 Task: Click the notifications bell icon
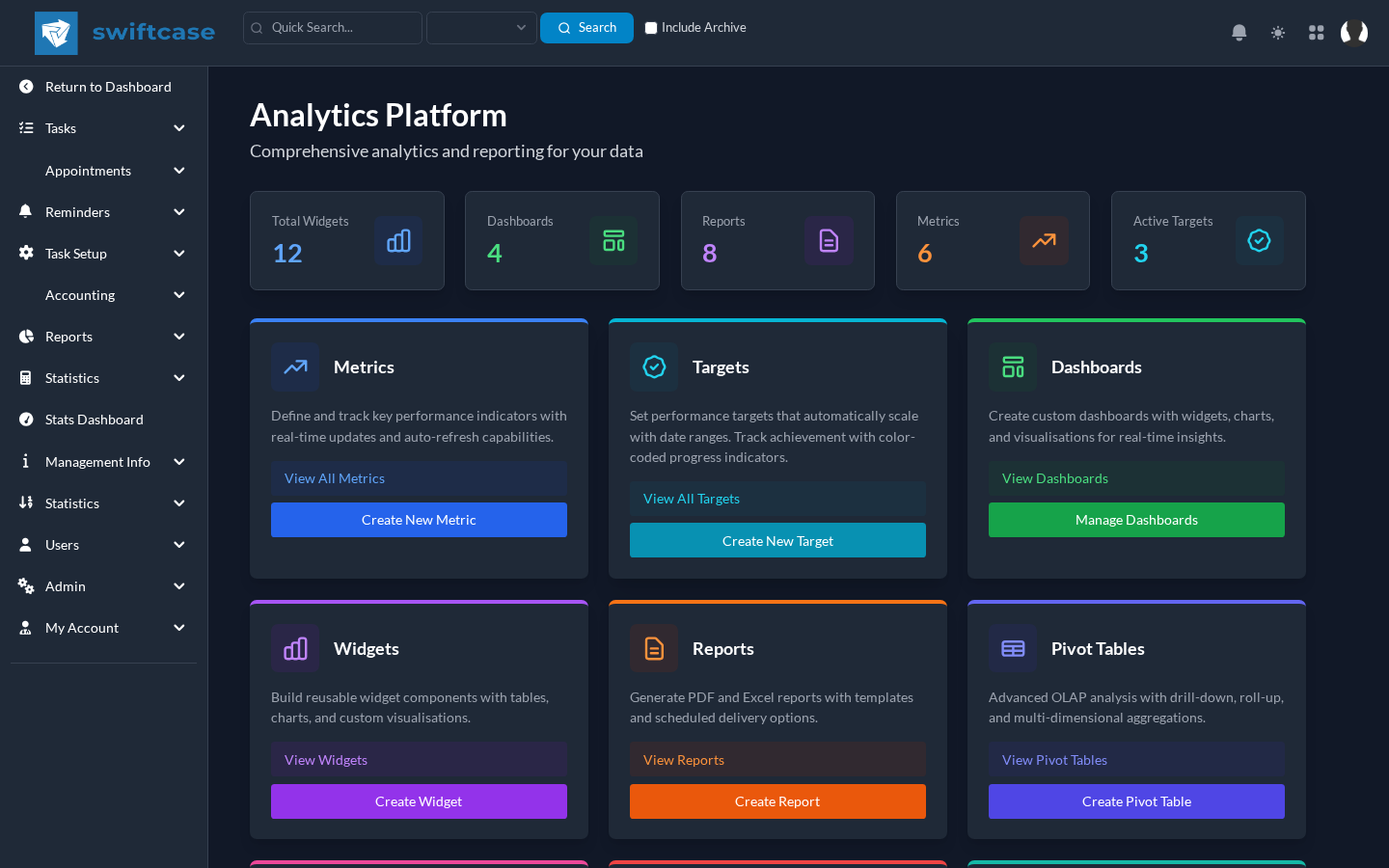1239,33
